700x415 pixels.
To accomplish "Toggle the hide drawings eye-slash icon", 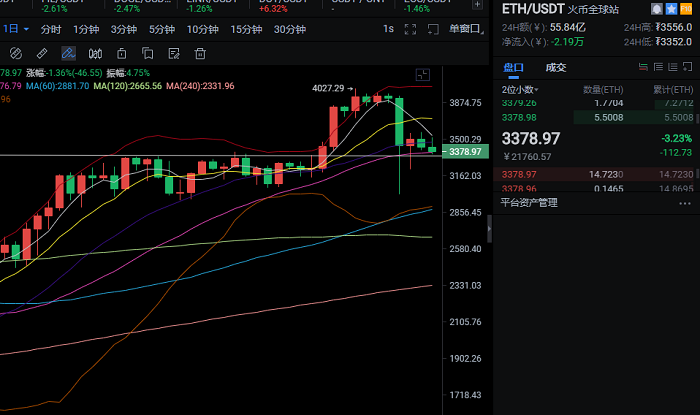I will click(x=15, y=53).
